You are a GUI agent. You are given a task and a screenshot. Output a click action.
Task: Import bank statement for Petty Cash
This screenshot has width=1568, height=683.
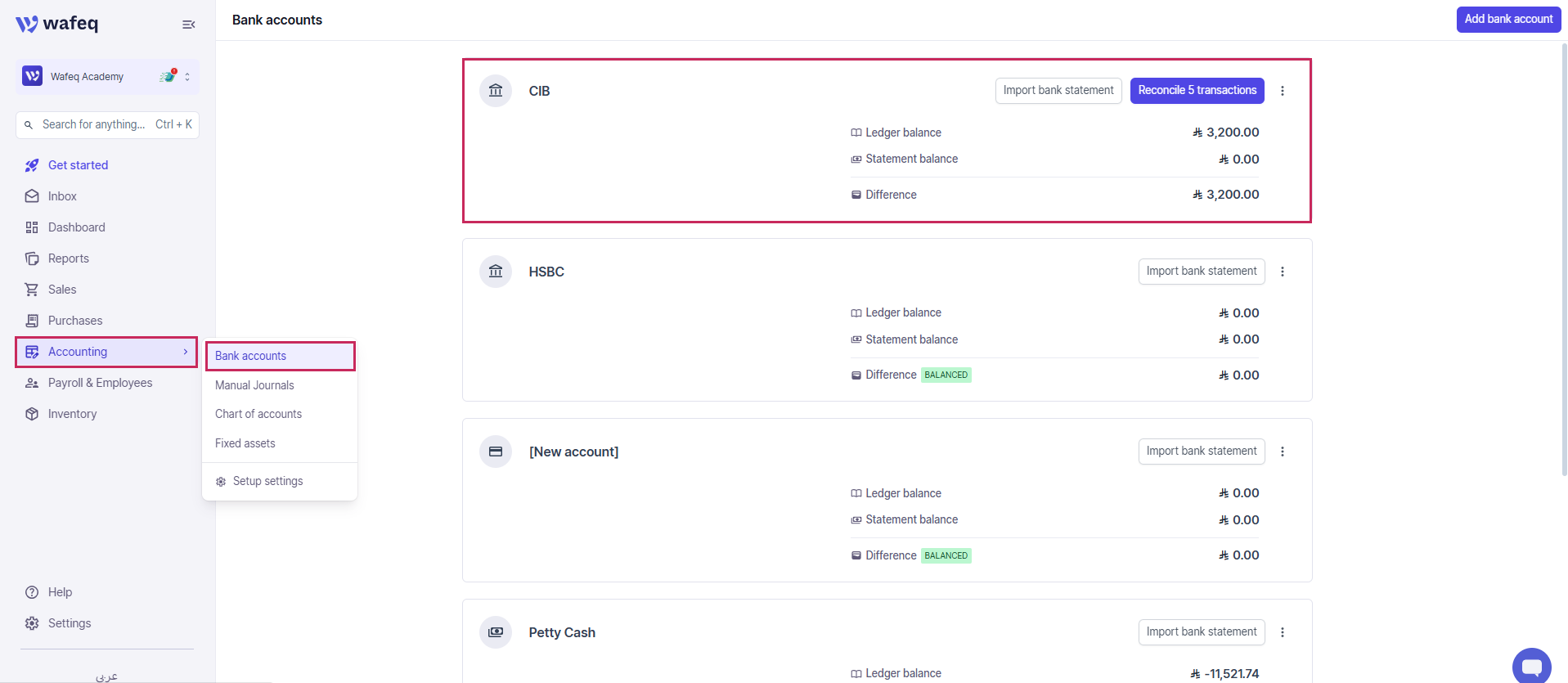click(1202, 632)
